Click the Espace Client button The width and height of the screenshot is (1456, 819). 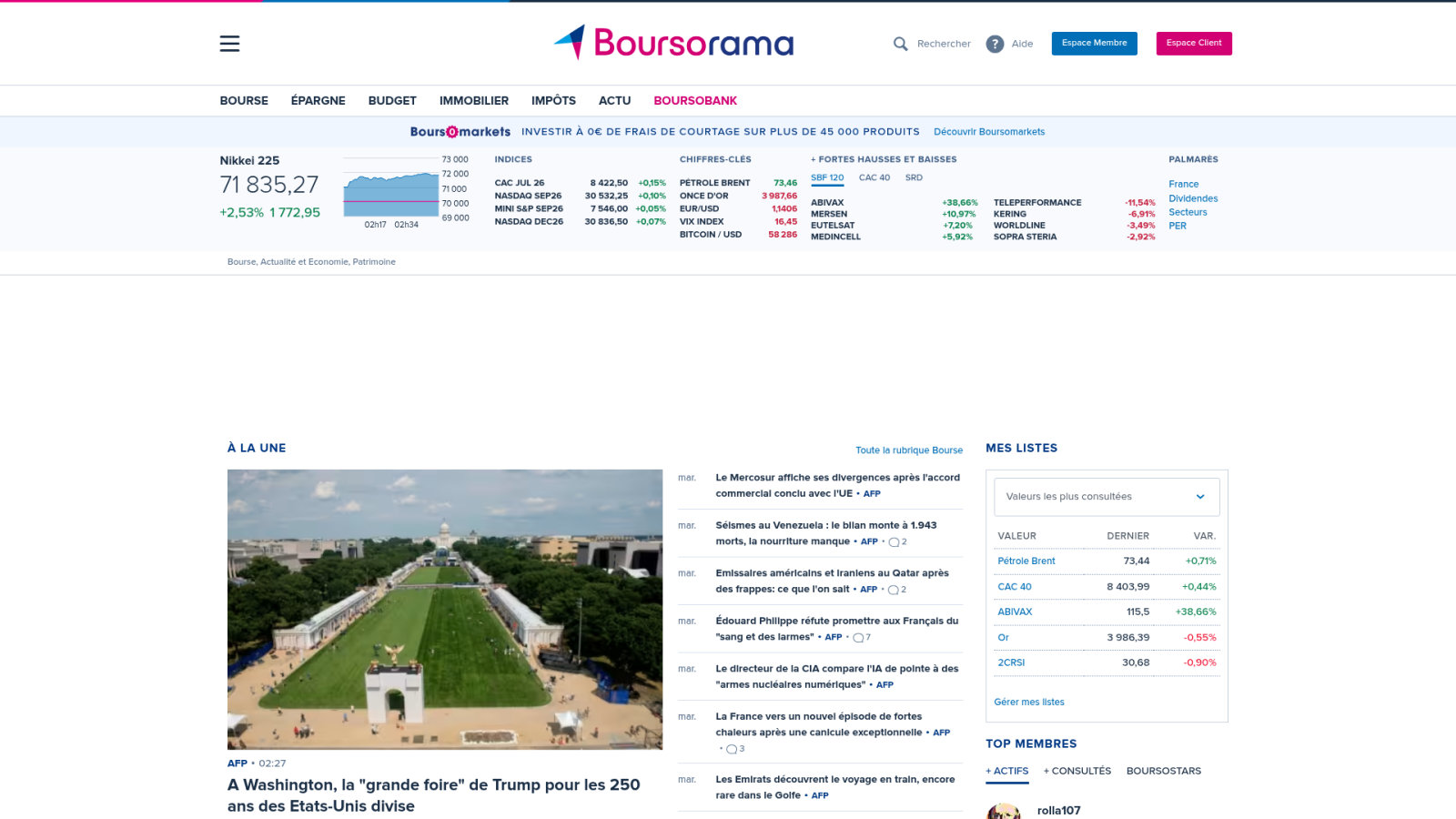1194,44
